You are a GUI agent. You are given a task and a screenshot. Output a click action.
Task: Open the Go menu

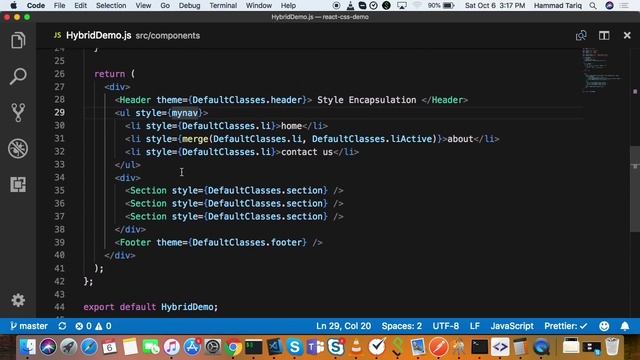click(x=165, y=5)
